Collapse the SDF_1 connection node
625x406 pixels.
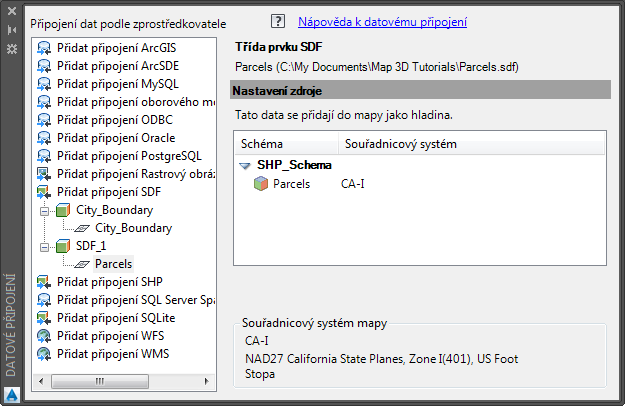(x=44, y=246)
